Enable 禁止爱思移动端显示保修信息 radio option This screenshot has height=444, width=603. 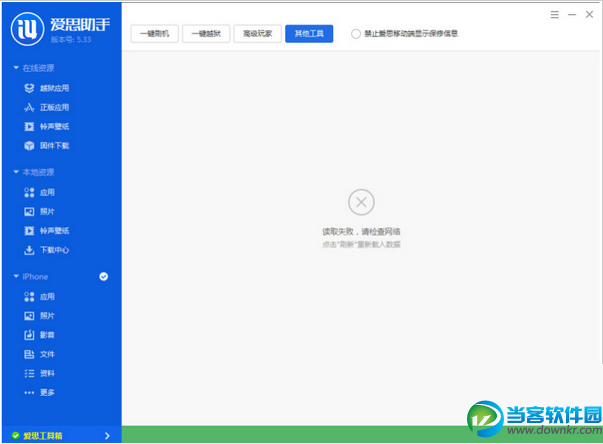coord(356,34)
